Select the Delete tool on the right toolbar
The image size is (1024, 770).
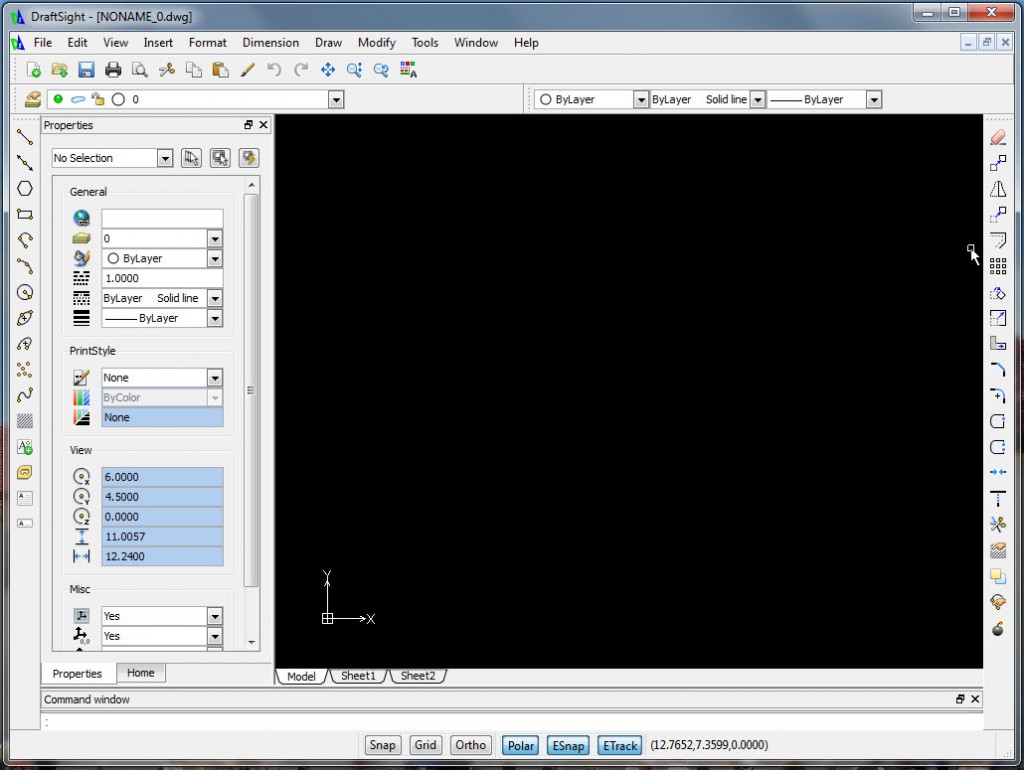[997, 137]
